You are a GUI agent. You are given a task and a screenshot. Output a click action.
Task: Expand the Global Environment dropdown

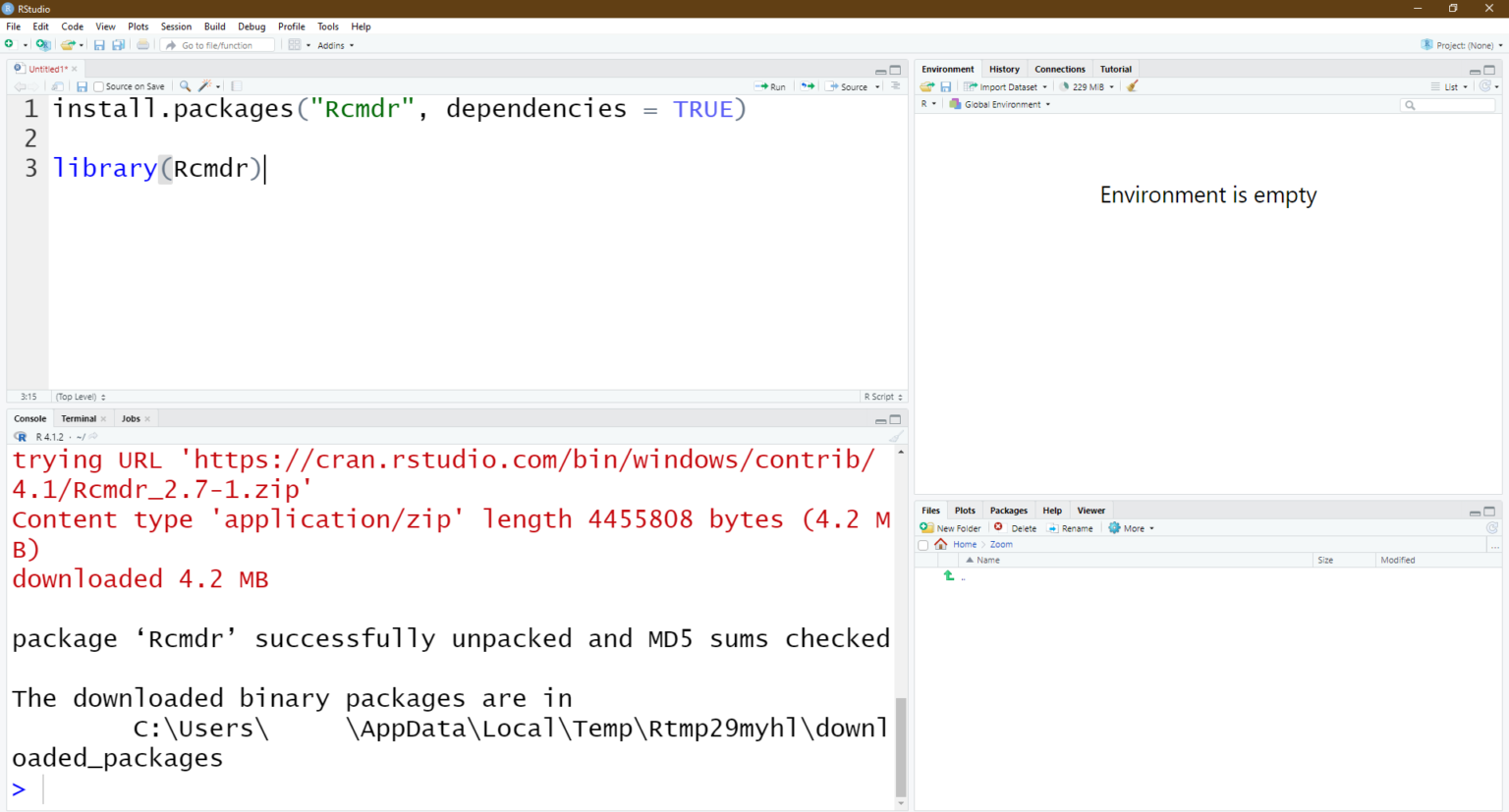coord(1002,104)
